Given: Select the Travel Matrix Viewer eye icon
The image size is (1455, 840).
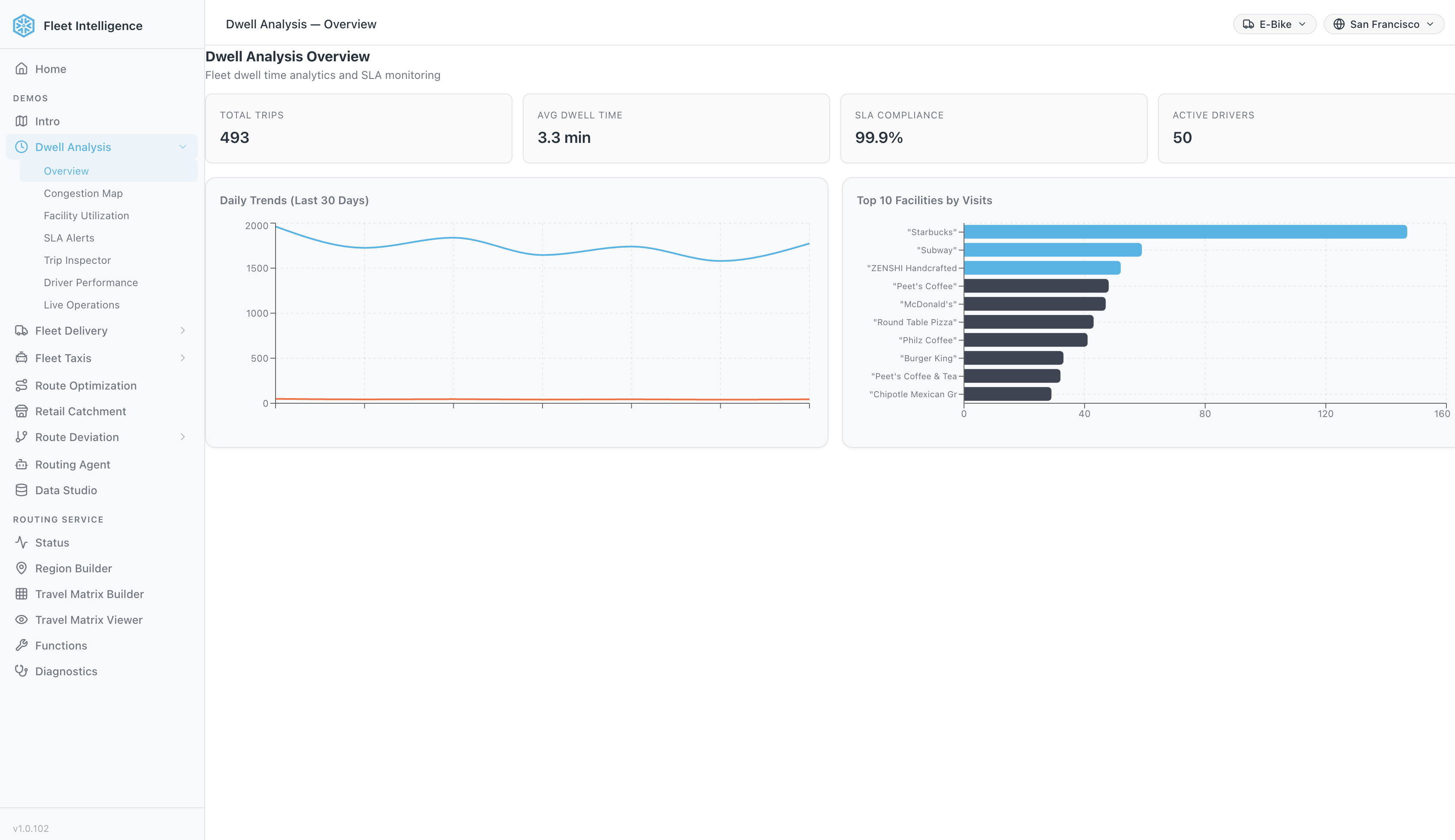Looking at the screenshot, I should click(x=21, y=619).
